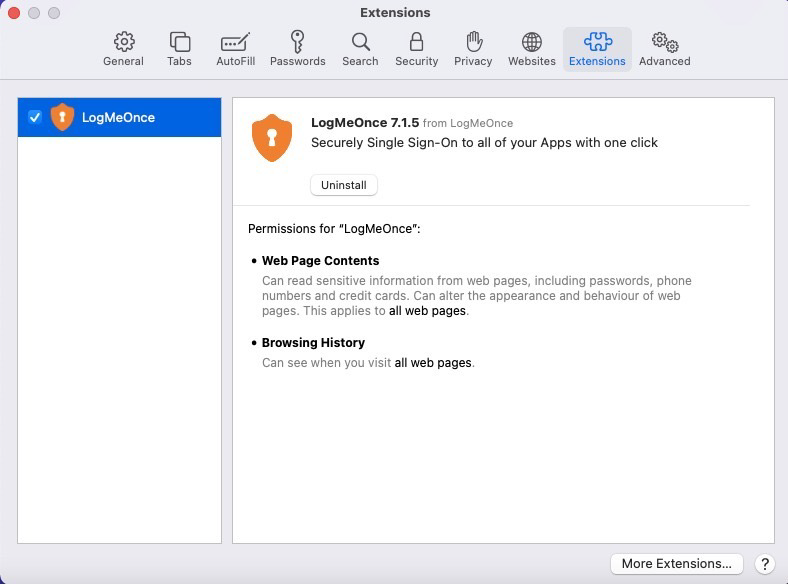
Task: Click 'all web pages' under Browsing History
Action: tap(433, 363)
